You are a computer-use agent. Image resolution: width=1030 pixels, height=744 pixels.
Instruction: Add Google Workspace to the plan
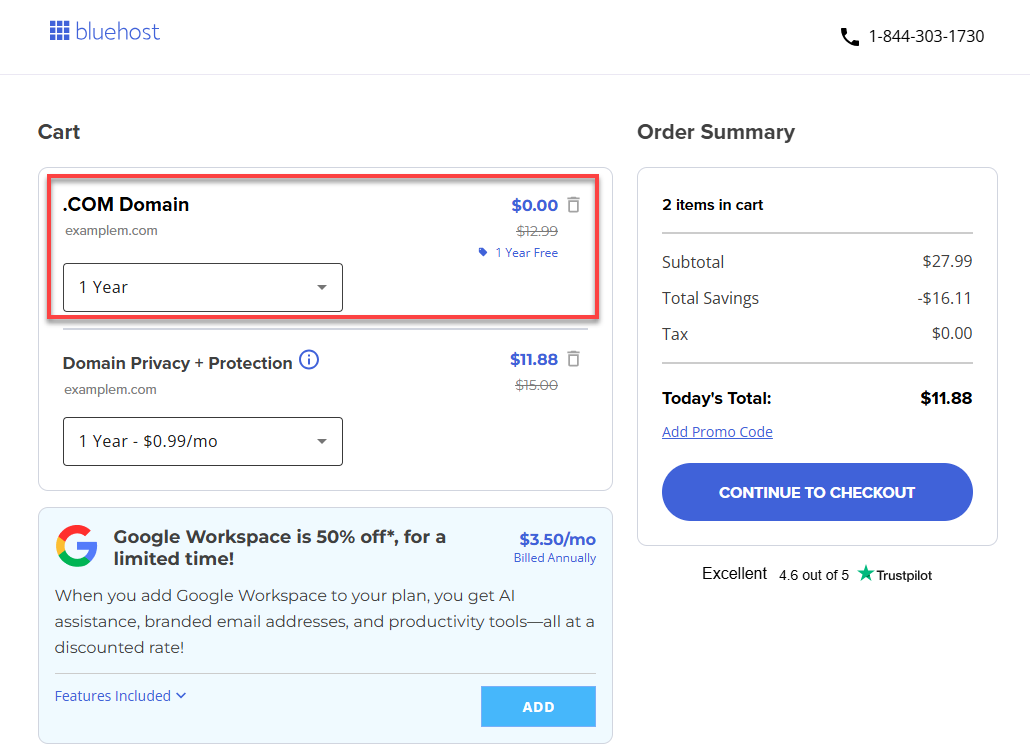(538, 706)
